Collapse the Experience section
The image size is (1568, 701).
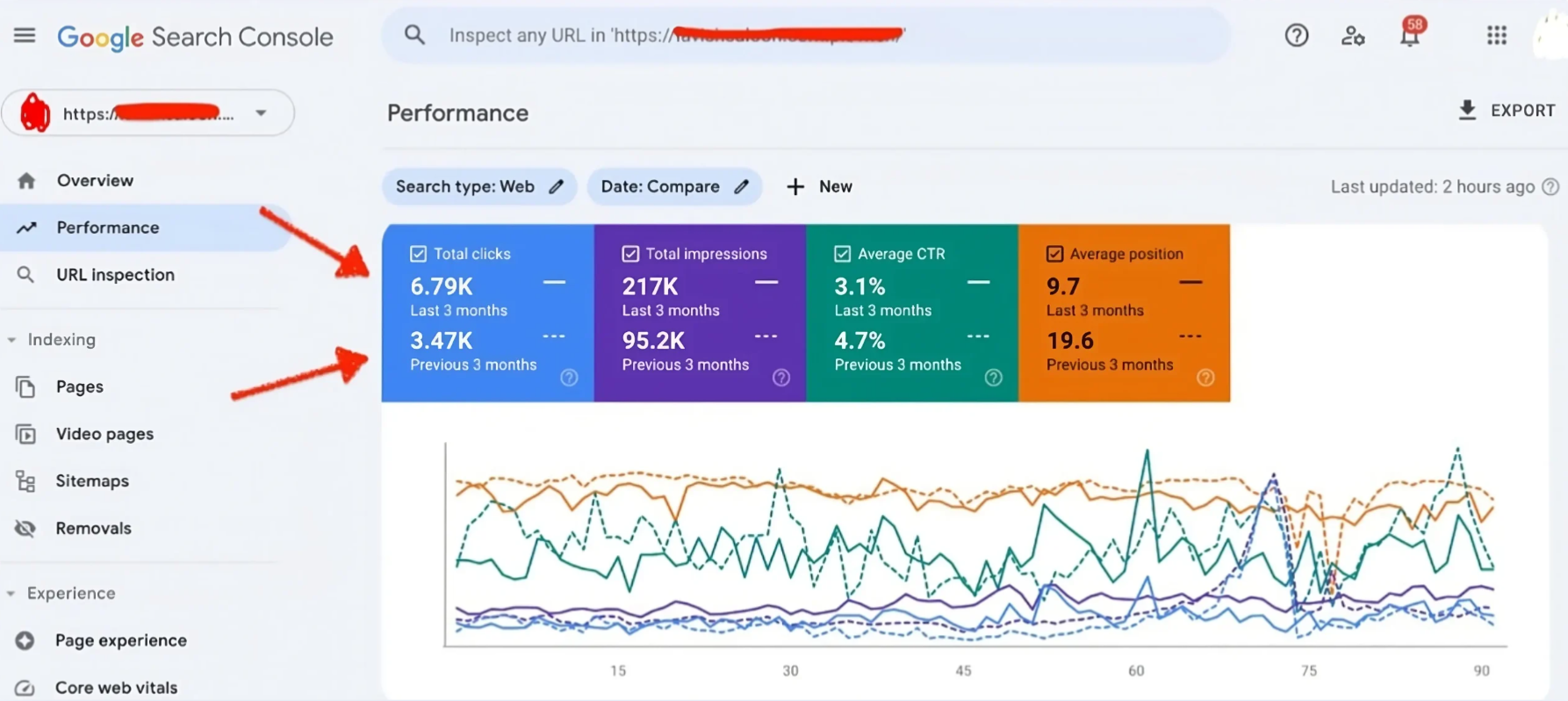pos(11,594)
